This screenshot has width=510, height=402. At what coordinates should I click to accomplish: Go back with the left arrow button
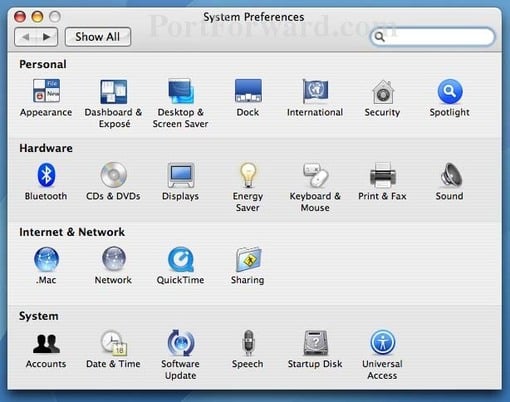[x=26, y=37]
